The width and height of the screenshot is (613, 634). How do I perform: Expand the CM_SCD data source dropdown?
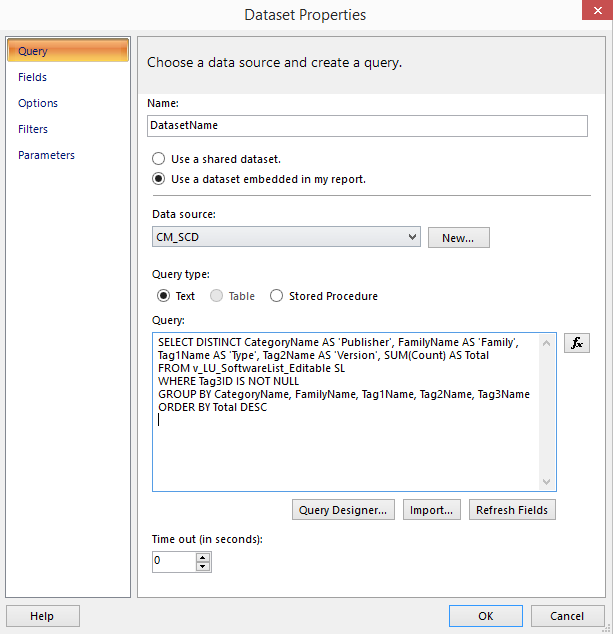coord(412,237)
